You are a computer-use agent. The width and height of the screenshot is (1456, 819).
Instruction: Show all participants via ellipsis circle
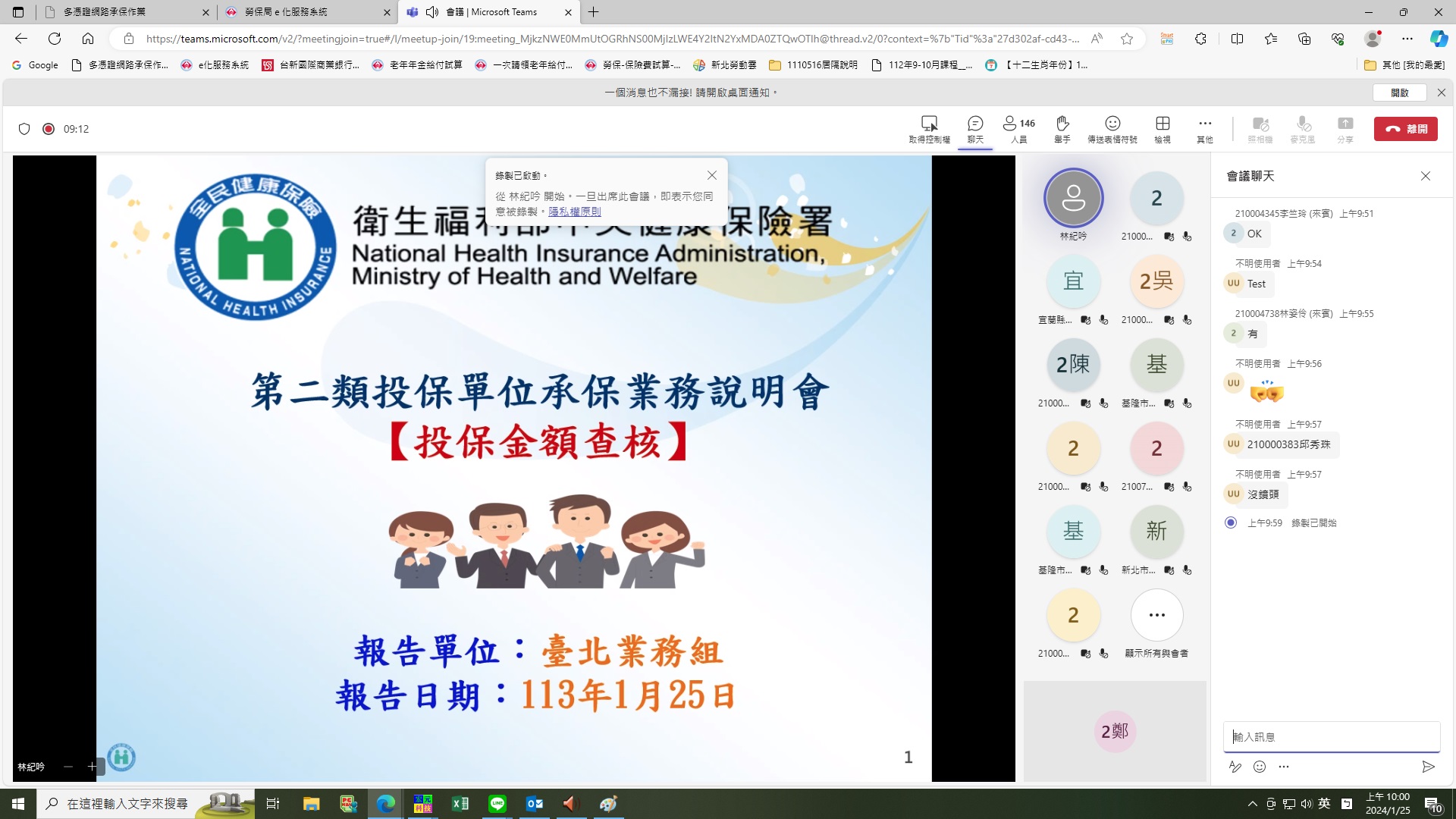1156,615
